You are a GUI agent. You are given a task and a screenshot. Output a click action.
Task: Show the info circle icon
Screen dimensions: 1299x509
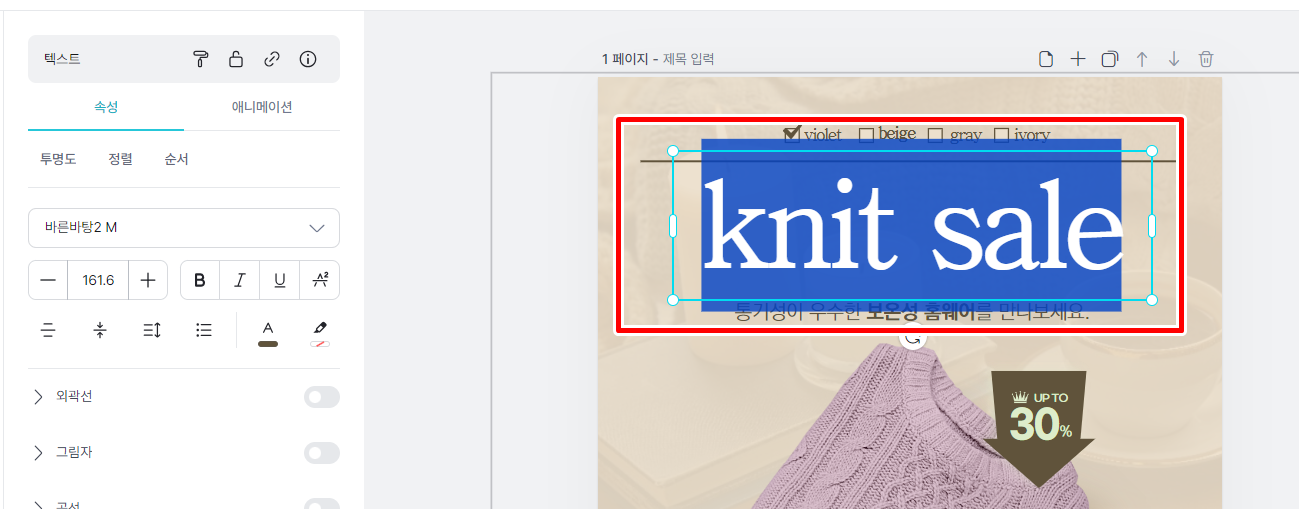(x=308, y=59)
